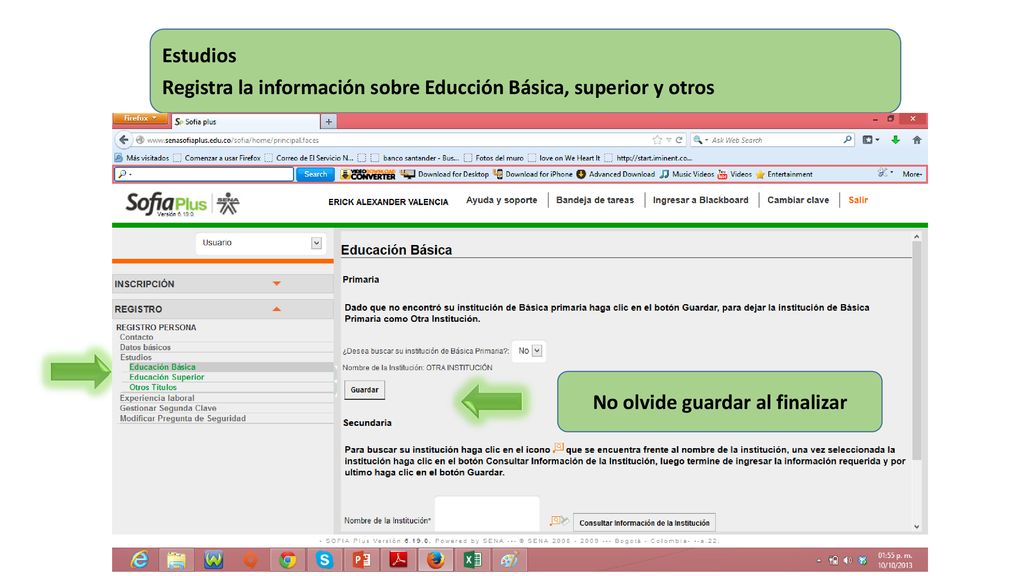Click Salir to log out
Image resolution: width=1024 pixels, height=576 pixels.
(858, 200)
